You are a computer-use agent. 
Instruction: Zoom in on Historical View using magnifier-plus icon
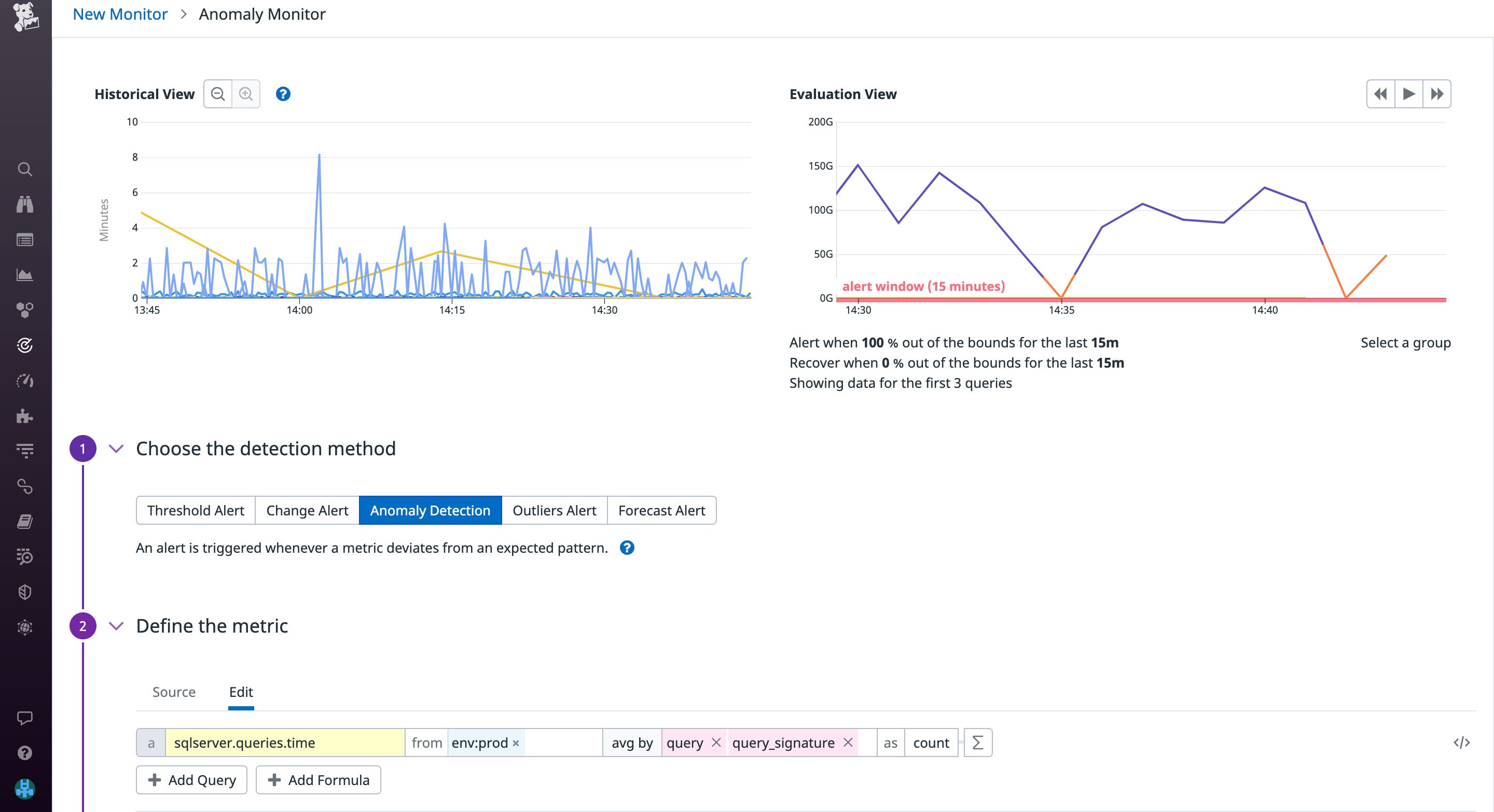pos(245,93)
